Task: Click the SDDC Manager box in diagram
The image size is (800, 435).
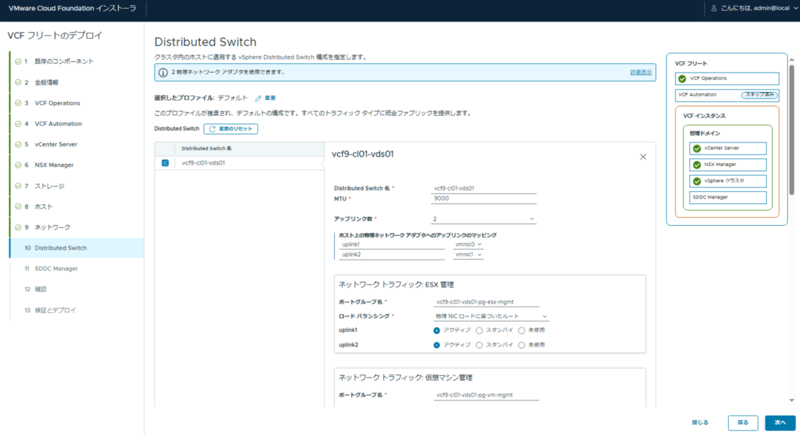Action: pyautogui.click(x=728, y=197)
